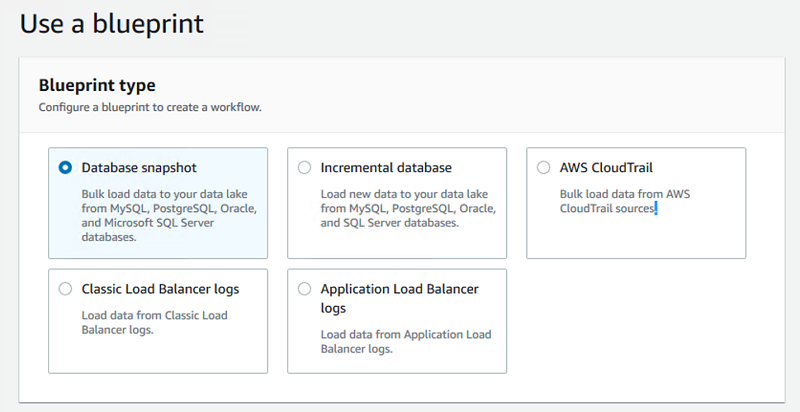Select the Database snapshot radio button
This screenshot has width=800, height=412.
click(66, 168)
